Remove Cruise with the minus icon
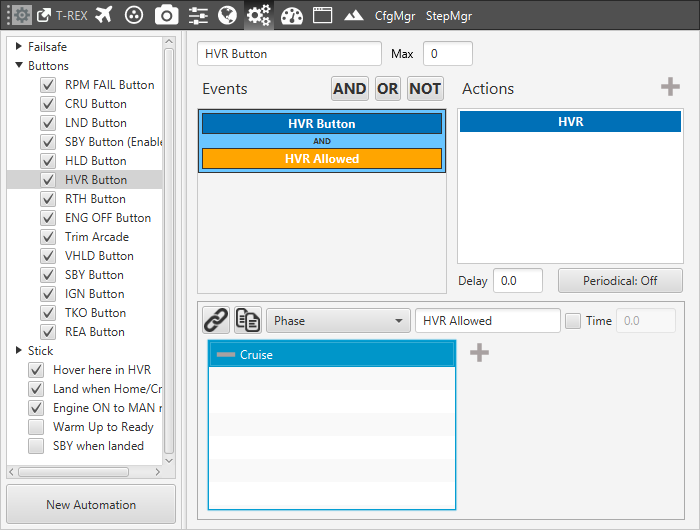This screenshot has width=700, height=530. click(225, 355)
